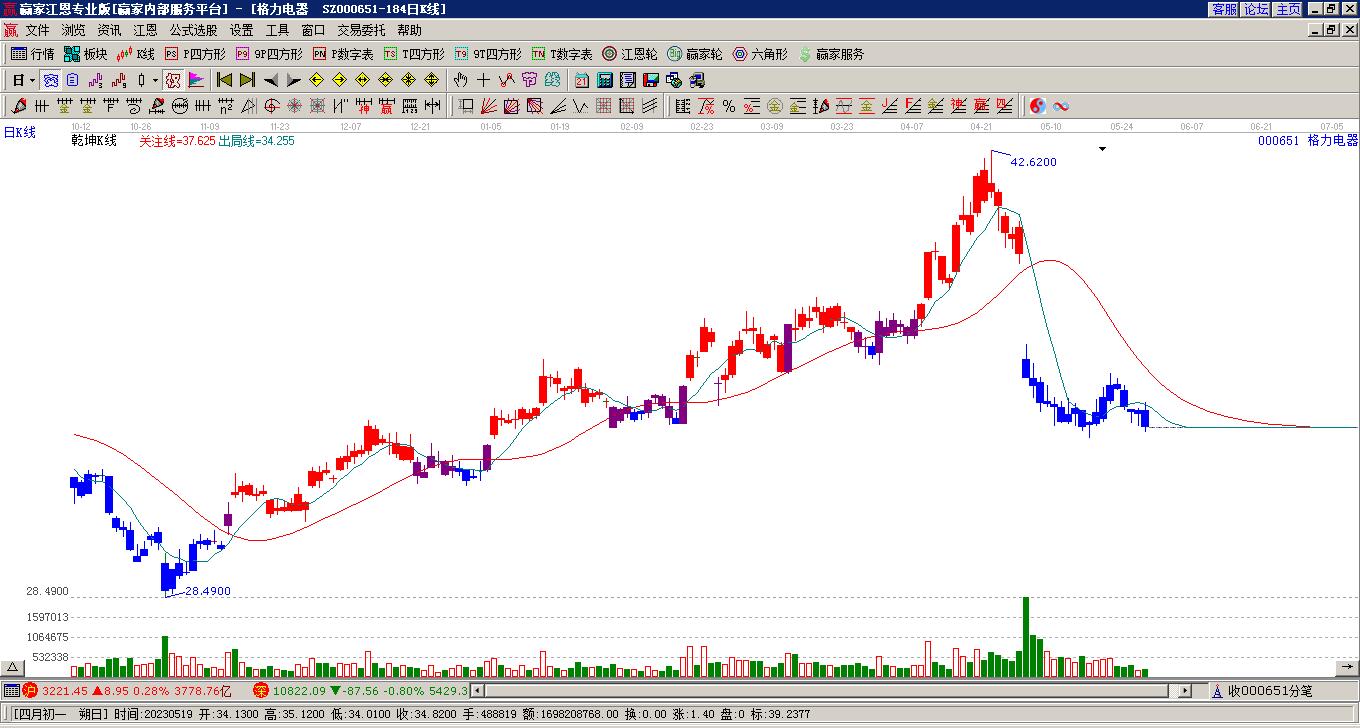Viewport: 1360px width, 728px height.
Task: Click the 000651 格力电器 stock label
Action: click(x=1308, y=141)
